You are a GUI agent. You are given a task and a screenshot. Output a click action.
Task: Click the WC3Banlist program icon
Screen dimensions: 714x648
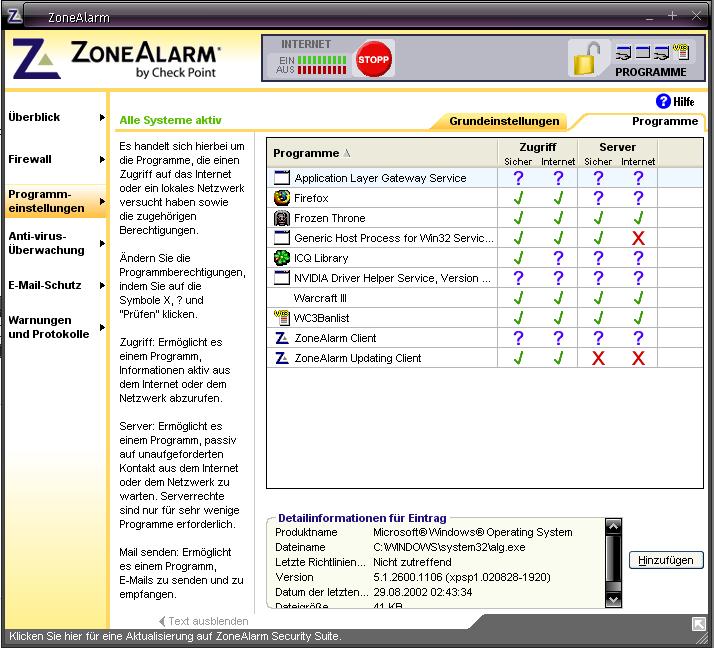(x=282, y=318)
